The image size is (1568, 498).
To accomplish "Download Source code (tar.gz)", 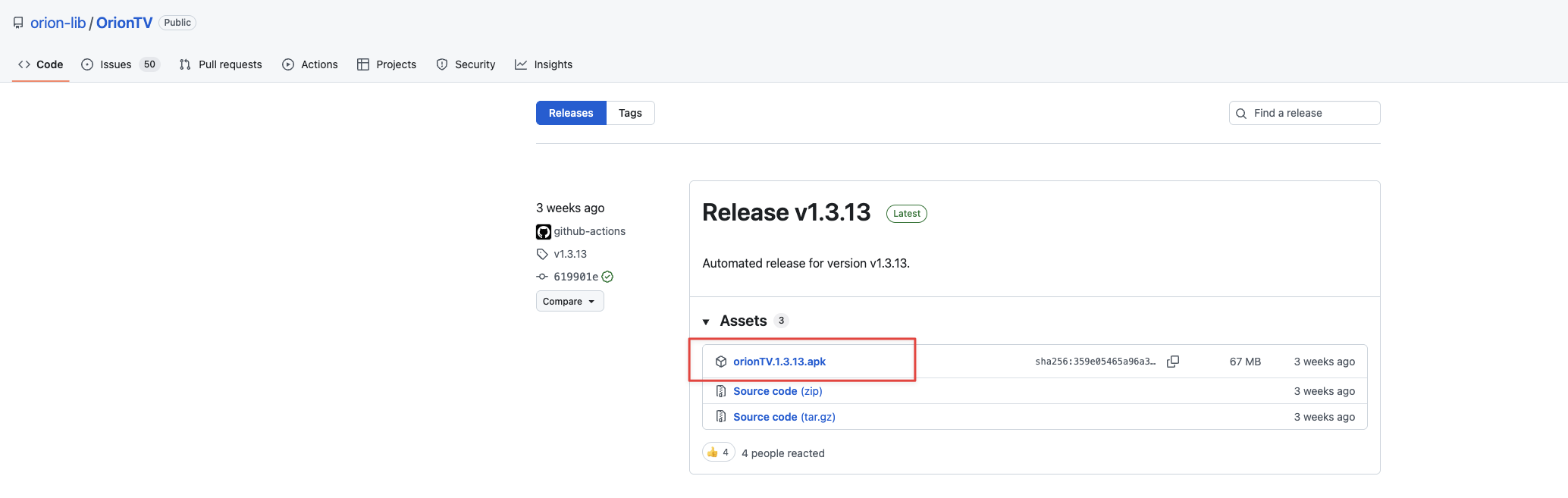I will pyautogui.click(x=784, y=417).
